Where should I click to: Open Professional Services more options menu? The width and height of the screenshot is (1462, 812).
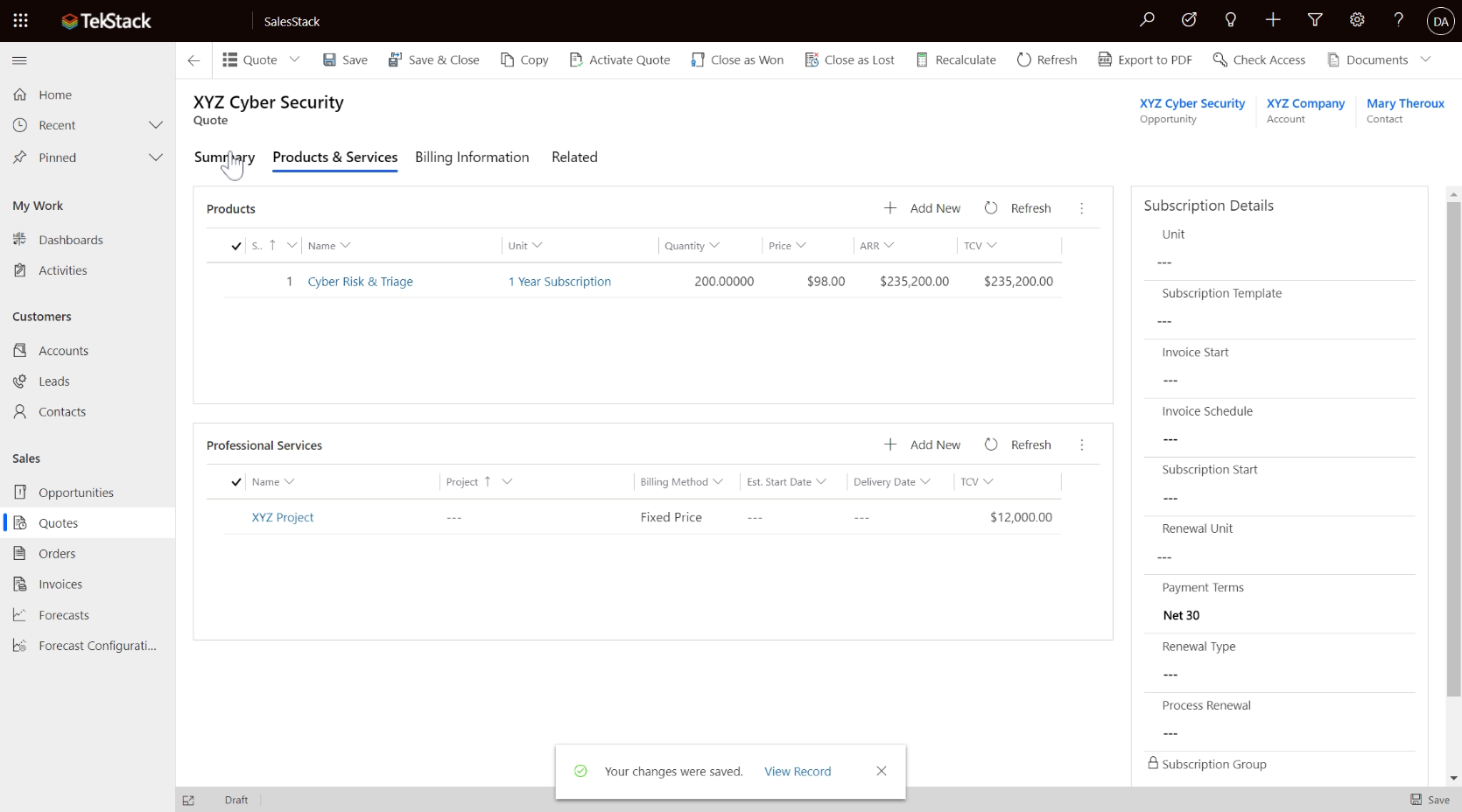[1082, 444]
